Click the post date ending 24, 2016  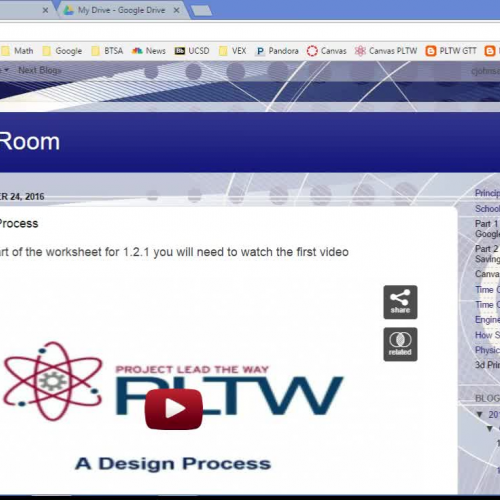click(x=22, y=196)
